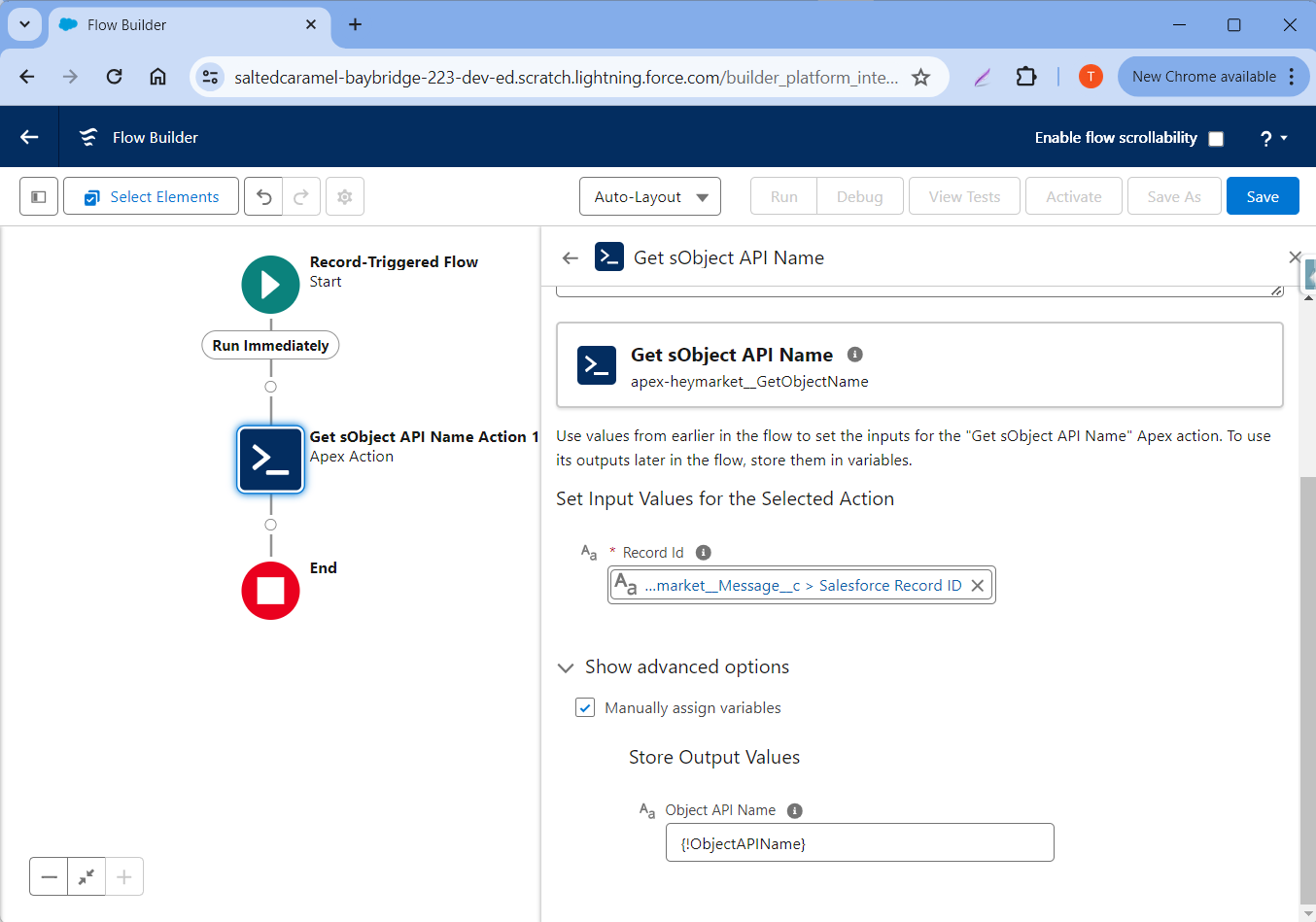Click Select Elements button
Screen dimensions: 1316x922
coord(151,196)
